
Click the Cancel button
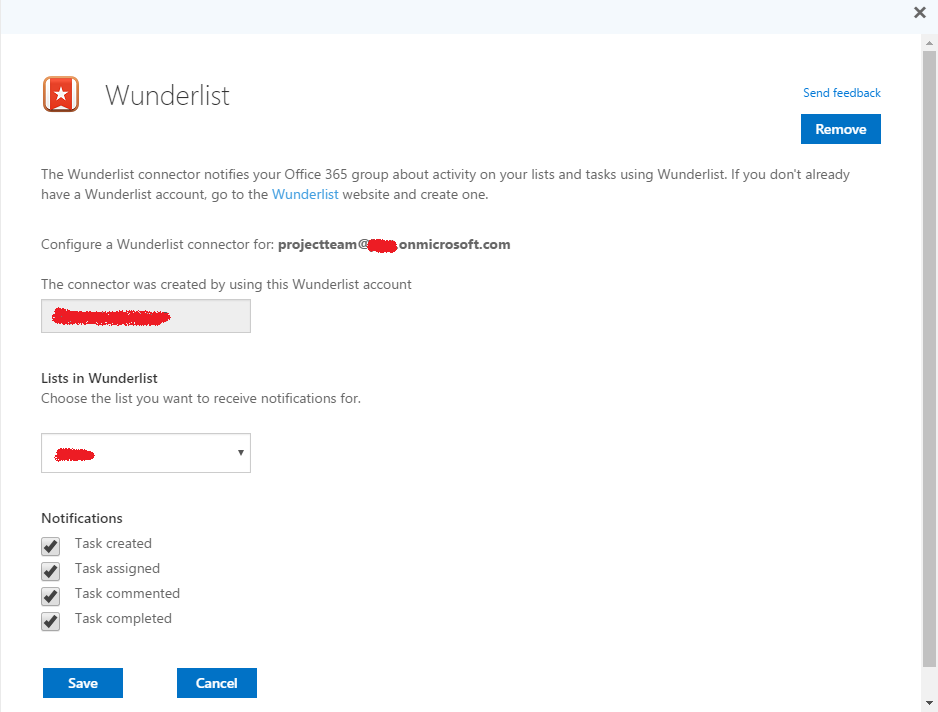point(217,683)
